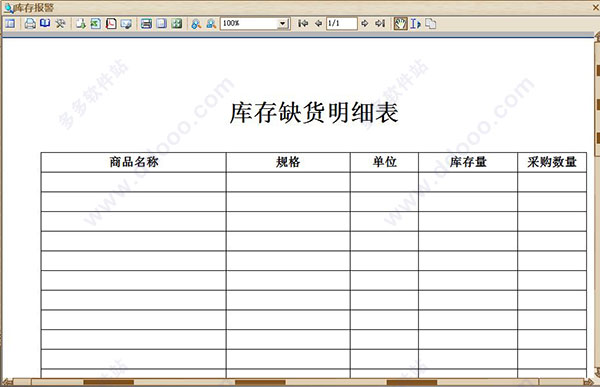Open the blue book page setup icon
Screen dimensions: 600x387
pyautogui.click(x=45, y=24)
